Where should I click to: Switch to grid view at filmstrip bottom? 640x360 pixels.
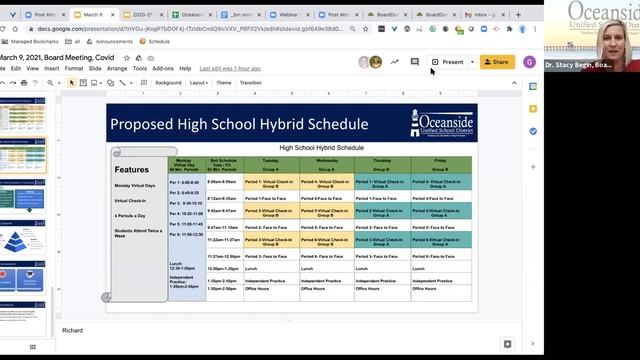click(x=33, y=347)
